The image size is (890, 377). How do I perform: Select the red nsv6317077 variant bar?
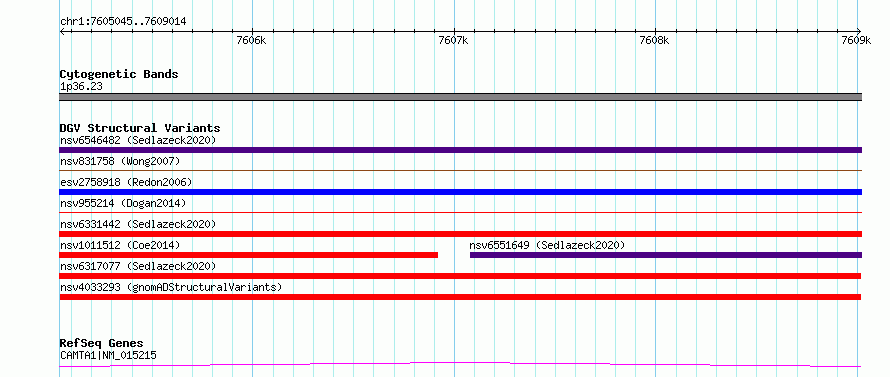(x=460, y=276)
